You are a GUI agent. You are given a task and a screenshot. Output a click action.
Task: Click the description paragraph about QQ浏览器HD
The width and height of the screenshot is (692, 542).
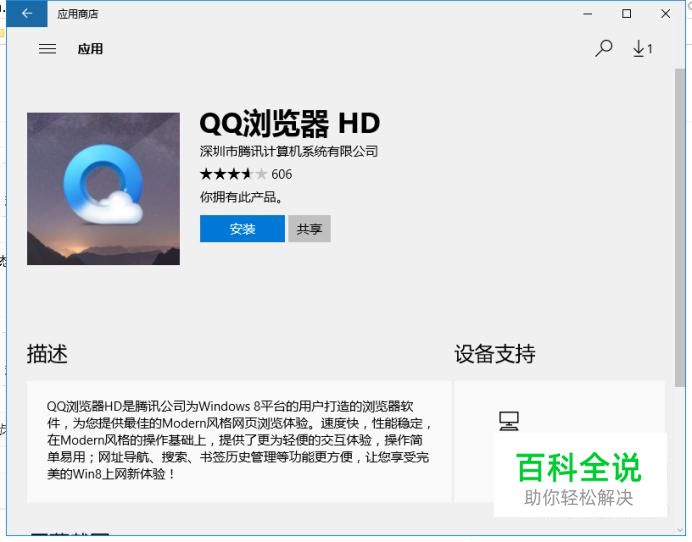(239, 440)
